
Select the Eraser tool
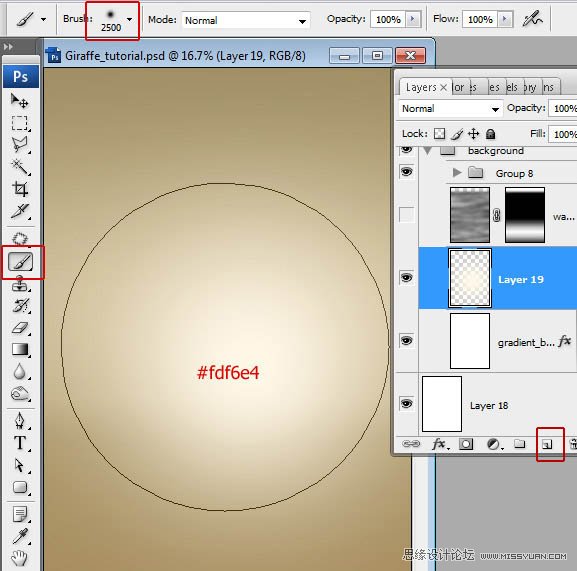click(20, 327)
